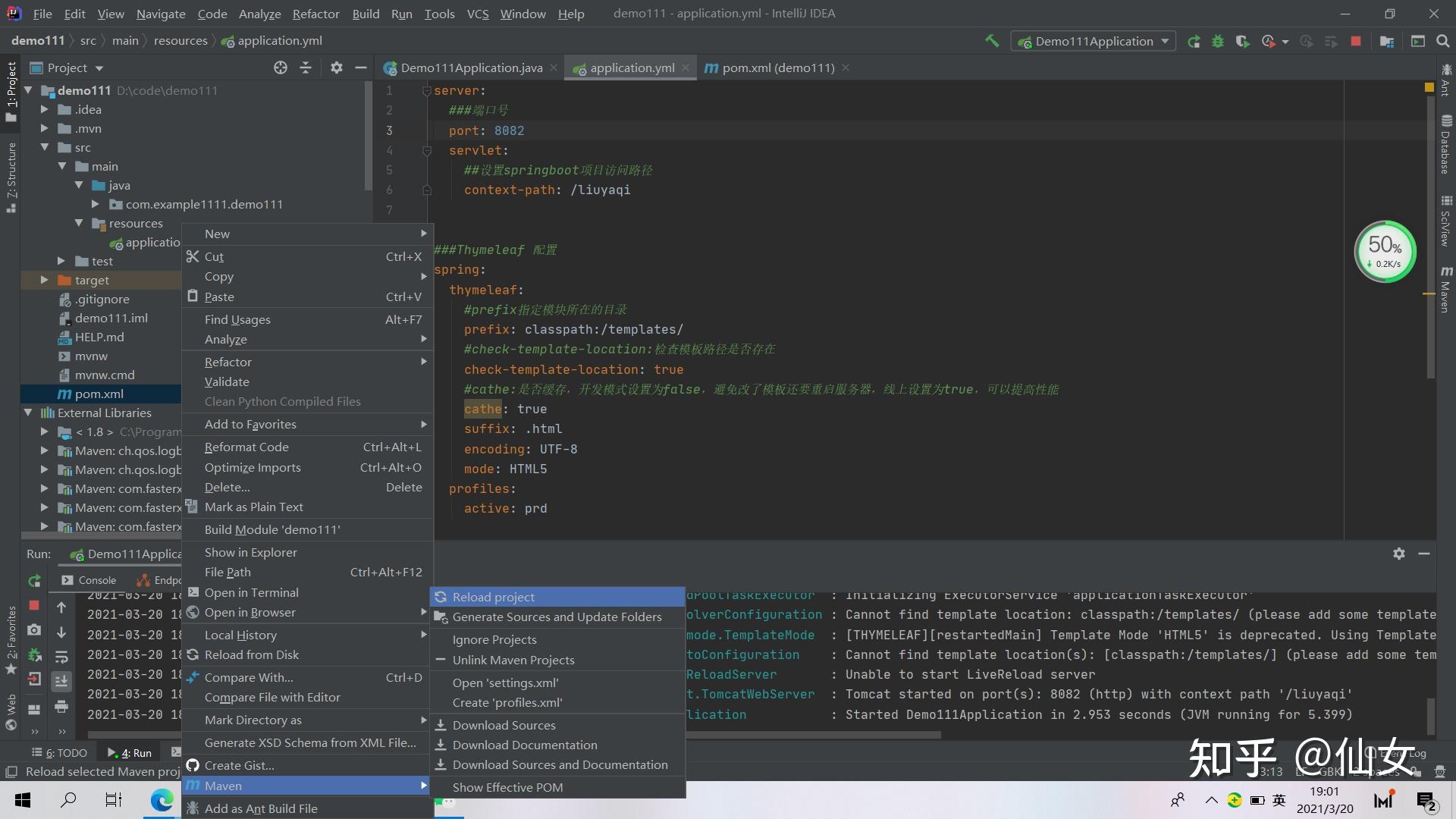Run Demo111Application with coverage
The image size is (1456, 819).
(x=1242, y=41)
